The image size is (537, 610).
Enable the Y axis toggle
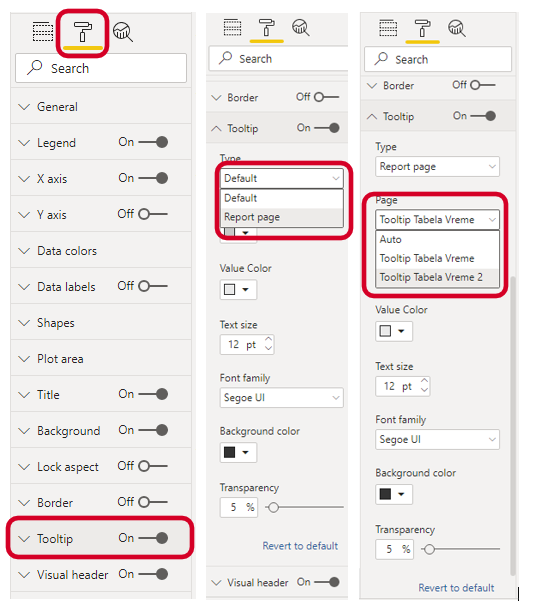153,214
